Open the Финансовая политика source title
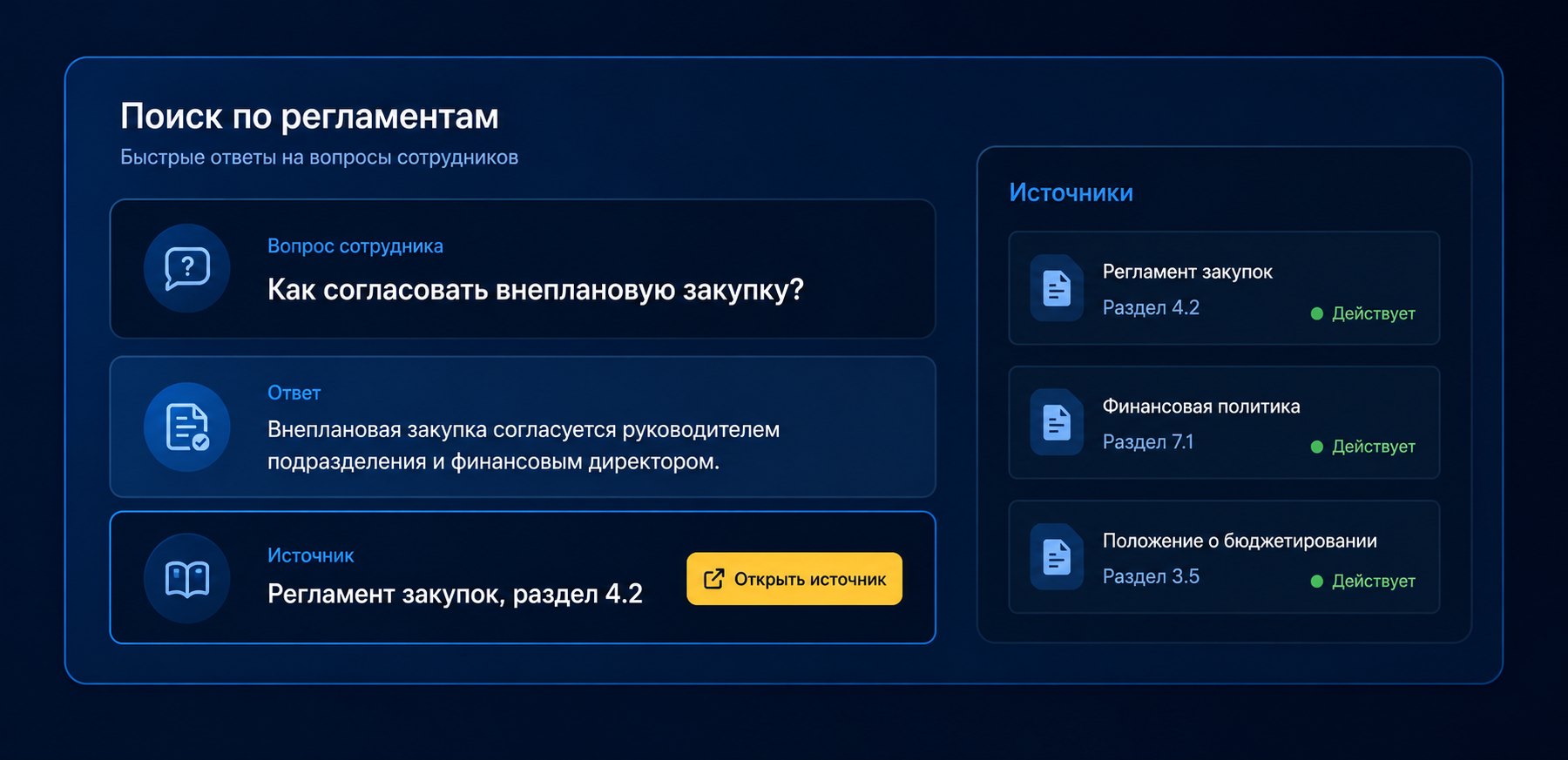Screen dimensions: 1568x760 [1201, 407]
